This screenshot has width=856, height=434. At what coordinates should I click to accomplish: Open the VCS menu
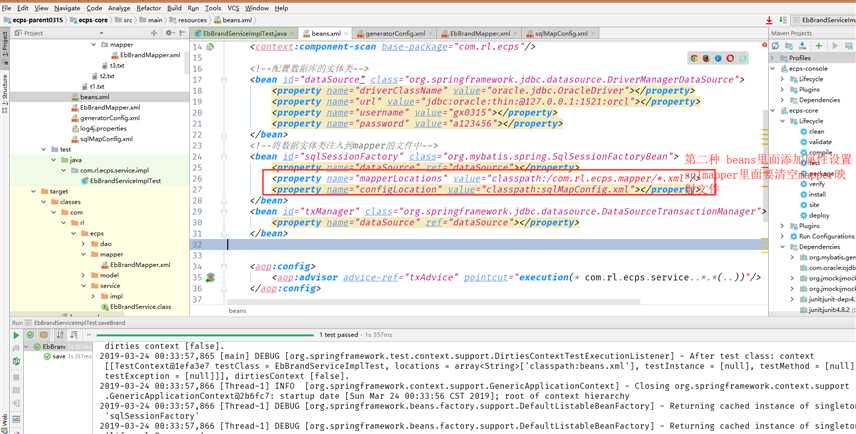pos(233,8)
